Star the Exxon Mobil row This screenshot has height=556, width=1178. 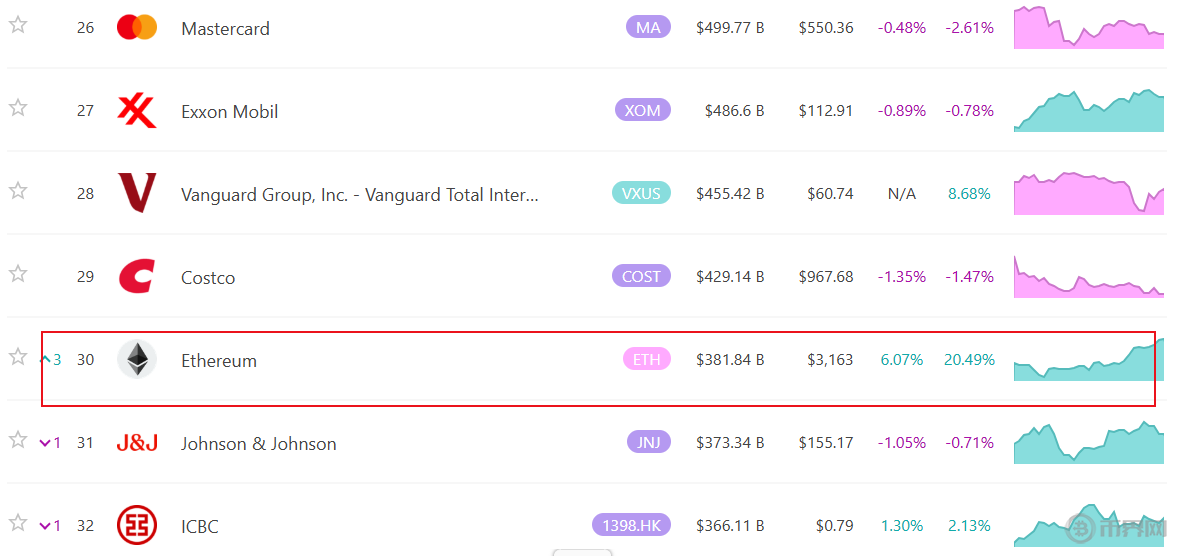[x=18, y=108]
